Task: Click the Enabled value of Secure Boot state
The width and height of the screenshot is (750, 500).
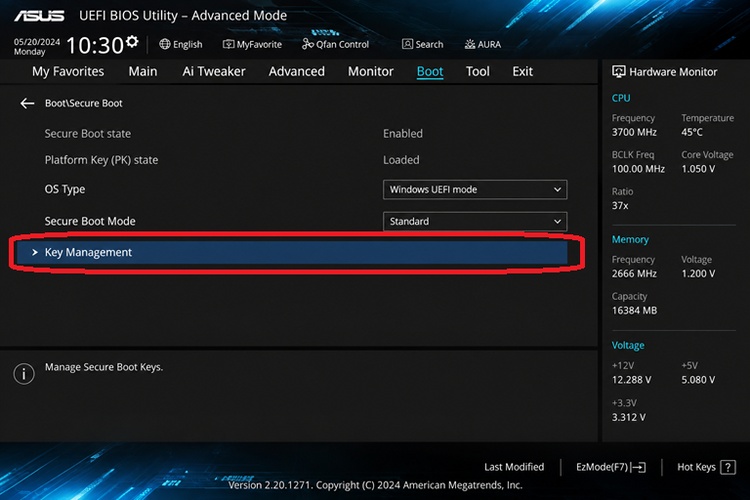Action: (x=403, y=133)
